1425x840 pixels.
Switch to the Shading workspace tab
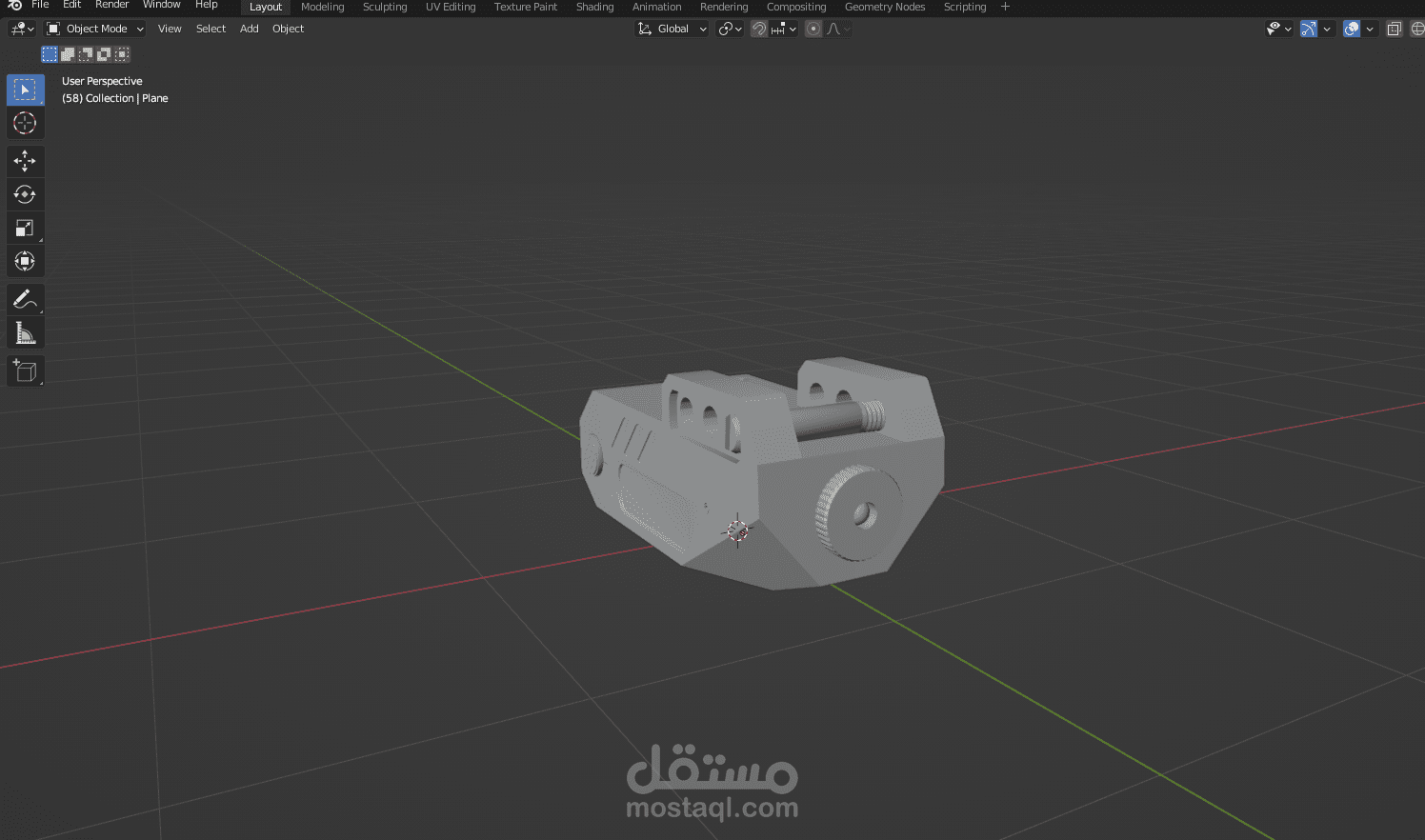tap(595, 7)
